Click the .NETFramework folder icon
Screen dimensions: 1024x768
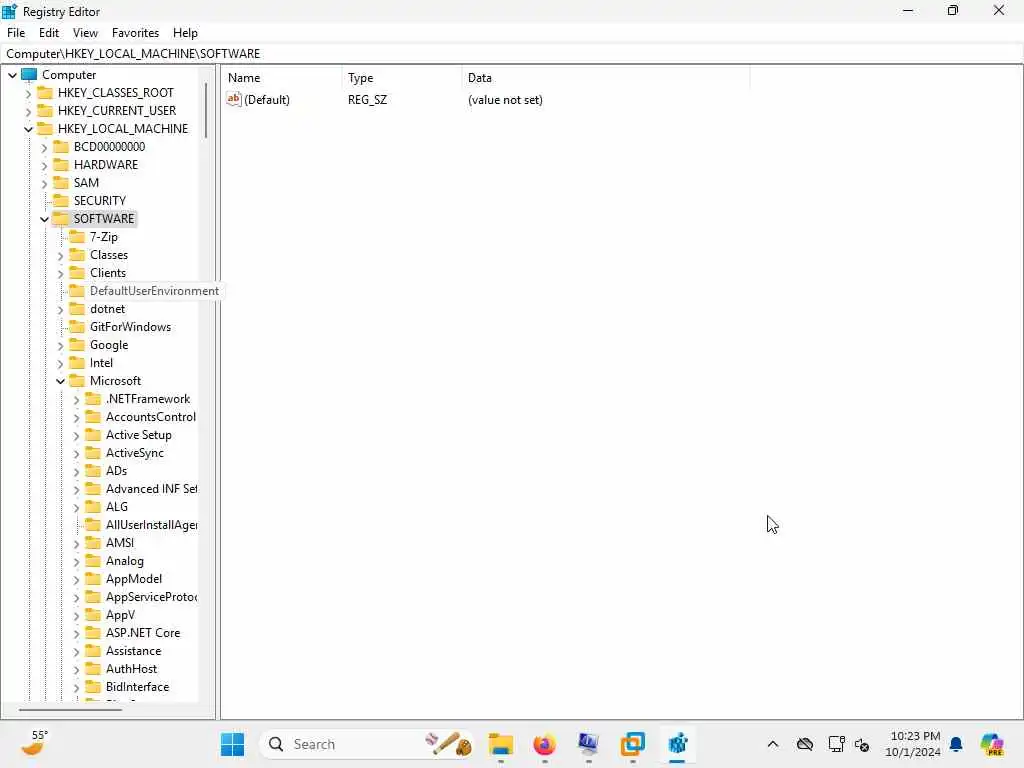(93, 398)
